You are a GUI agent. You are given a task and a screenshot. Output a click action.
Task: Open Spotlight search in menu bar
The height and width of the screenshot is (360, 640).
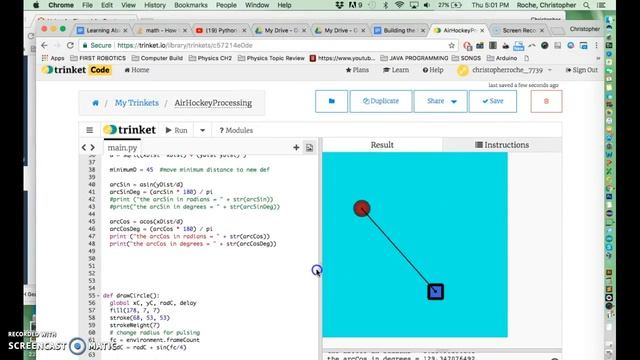pyautogui.click(x=586, y=5)
